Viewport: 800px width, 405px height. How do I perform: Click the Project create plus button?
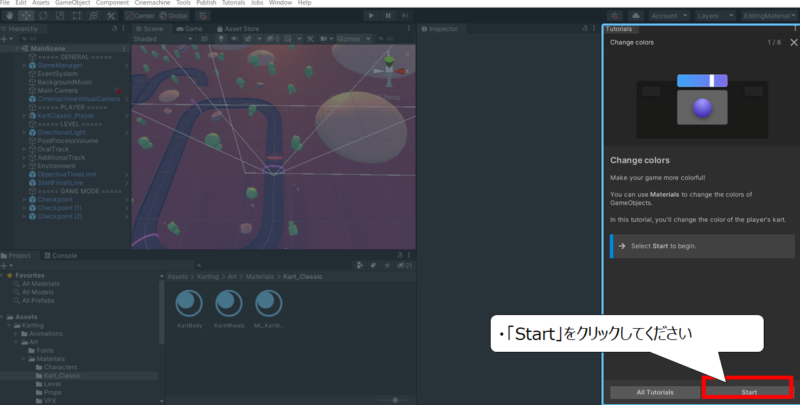4,266
